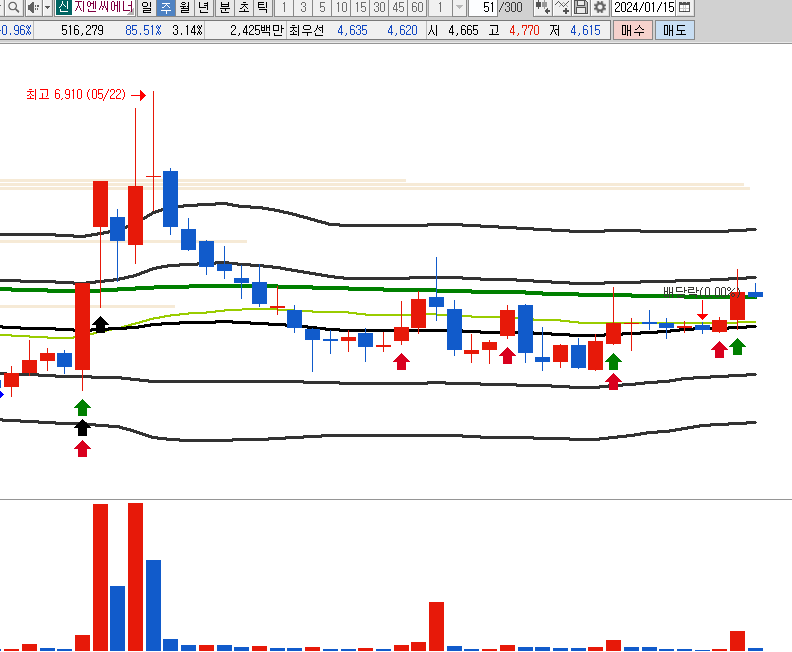Open chart settings gear icon
This screenshot has width=792, height=652.
[600, 8]
